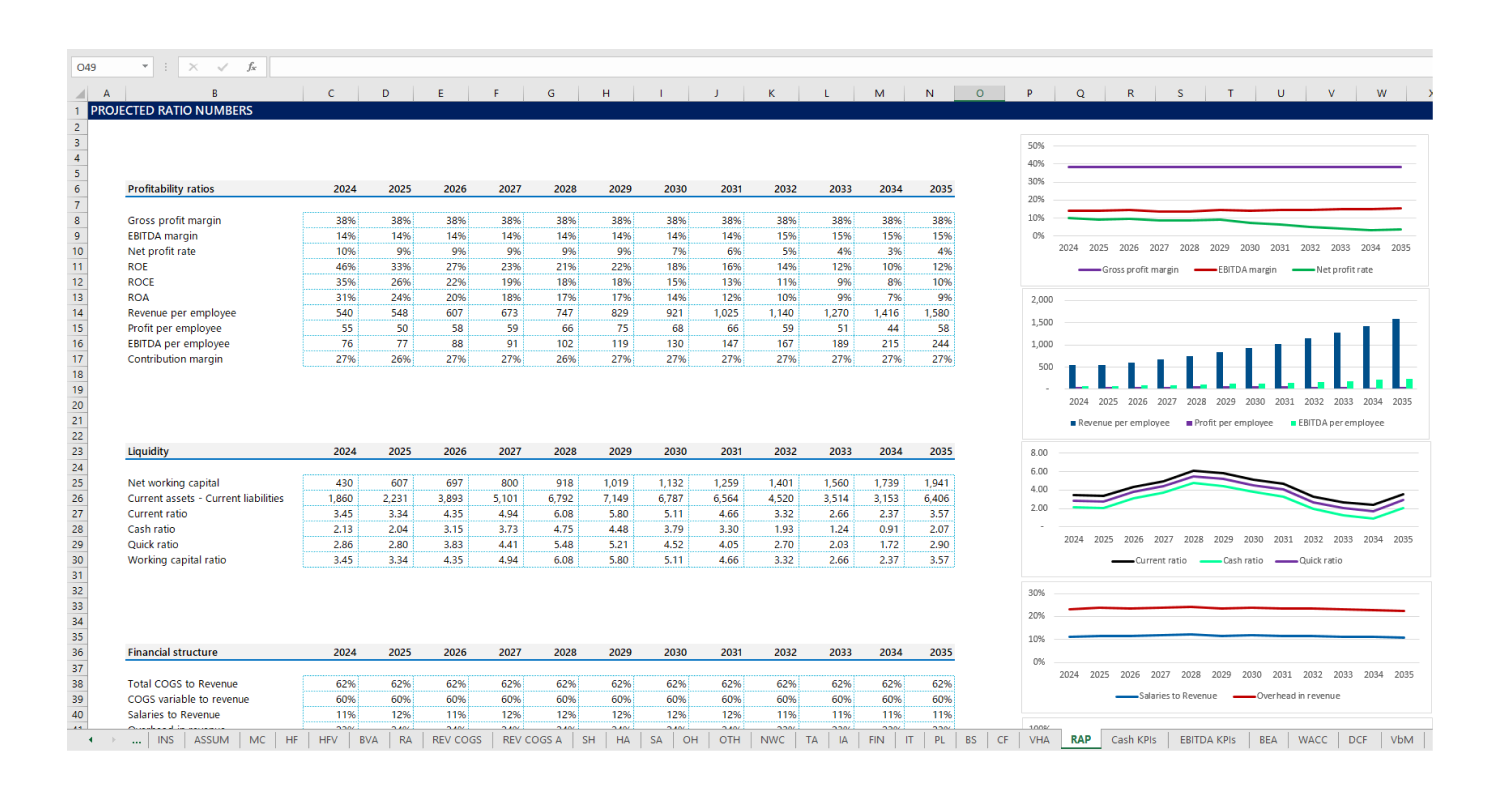This screenshot has height=800, width=1500.
Task: Select the column M header
Action: pos(879,92)
